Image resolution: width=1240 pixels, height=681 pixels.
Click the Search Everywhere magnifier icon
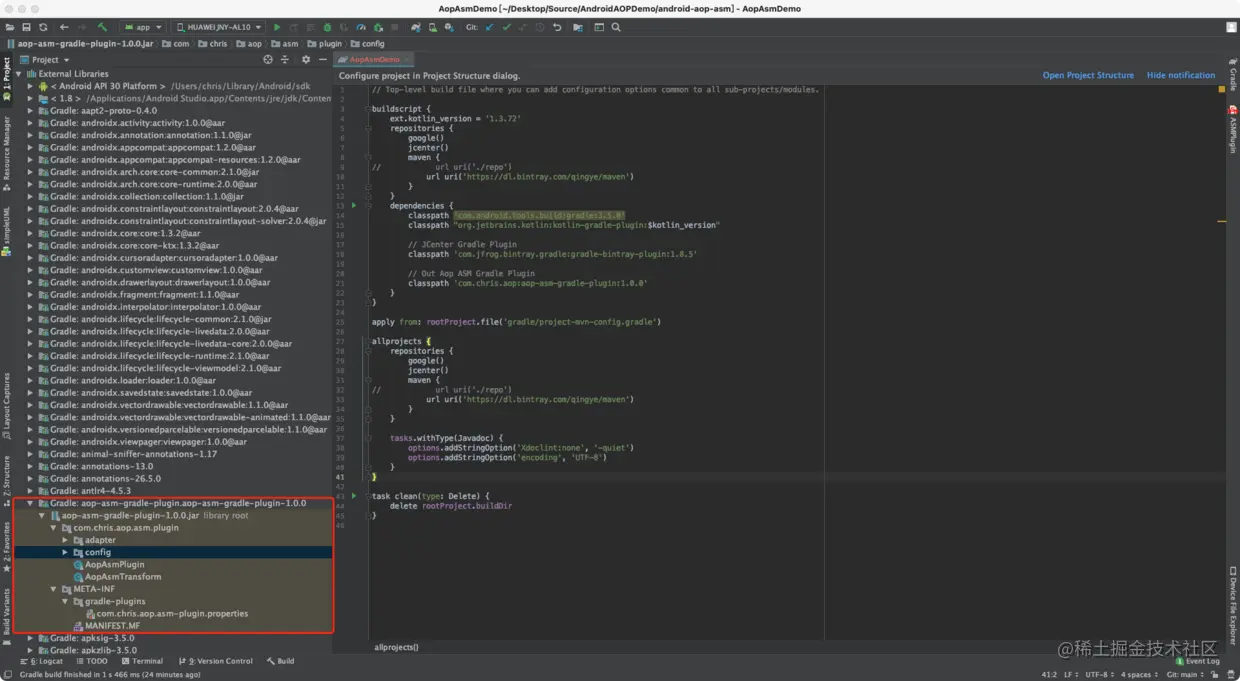pos(616,27)
